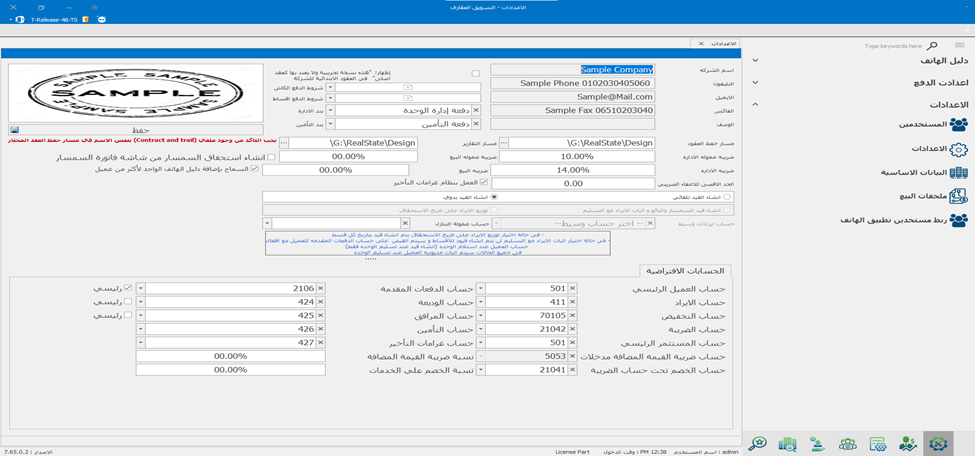Select the الحسابات الافتراضية tab
Viewport: 975px width, 456px height.
[686, 270]
